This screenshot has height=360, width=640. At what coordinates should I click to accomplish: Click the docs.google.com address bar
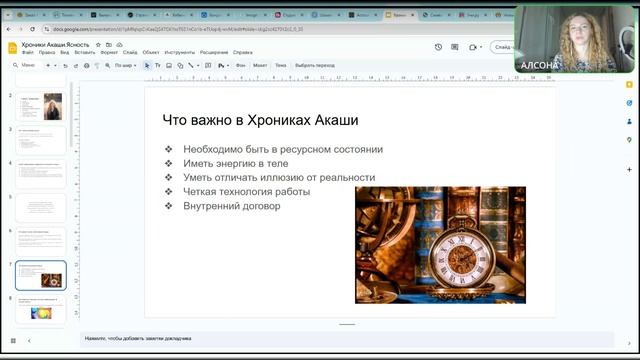[278, 29]
